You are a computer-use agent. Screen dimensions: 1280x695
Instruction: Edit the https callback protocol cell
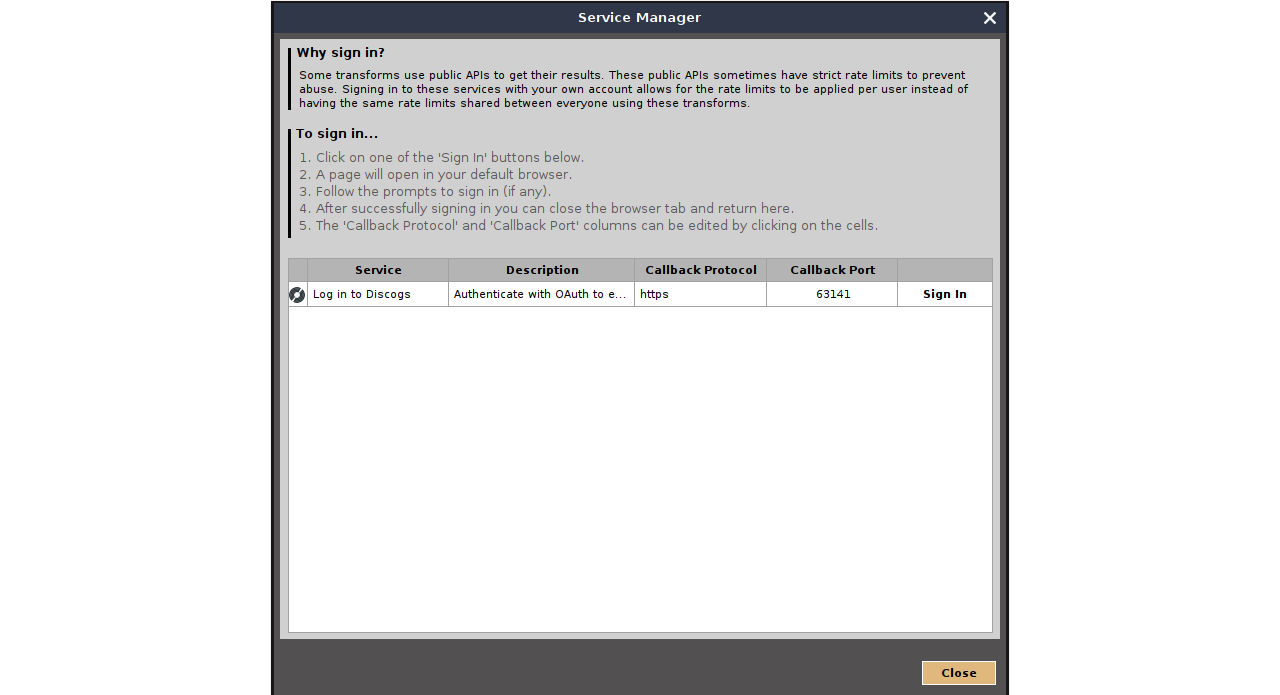point(700,294)
